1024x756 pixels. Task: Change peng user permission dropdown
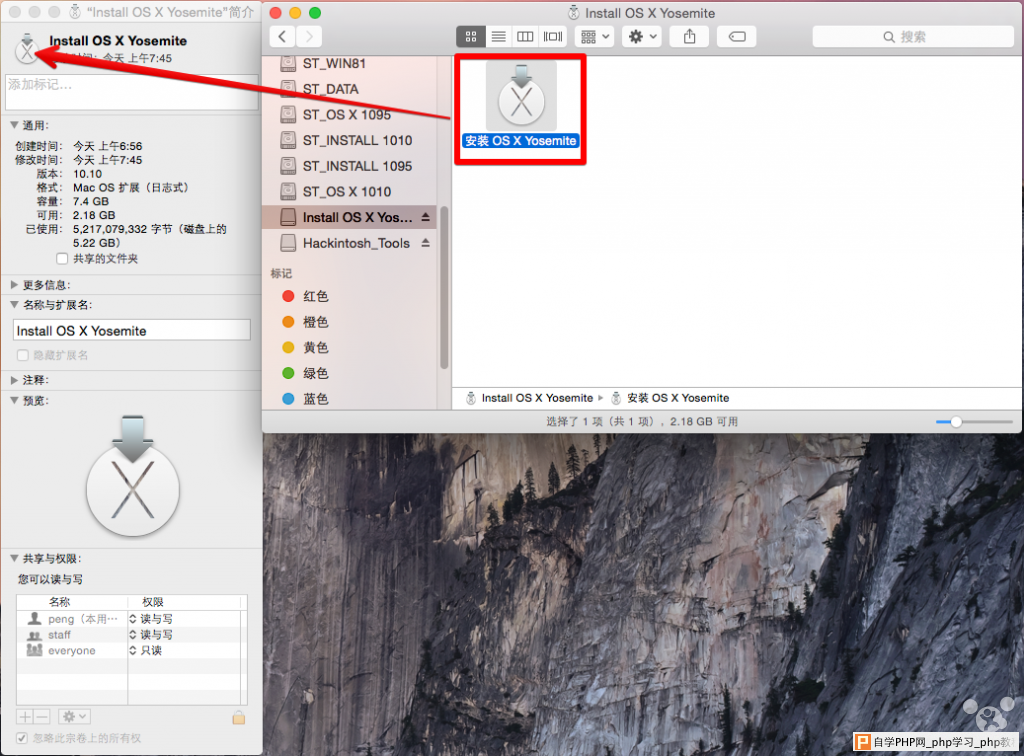151,619
